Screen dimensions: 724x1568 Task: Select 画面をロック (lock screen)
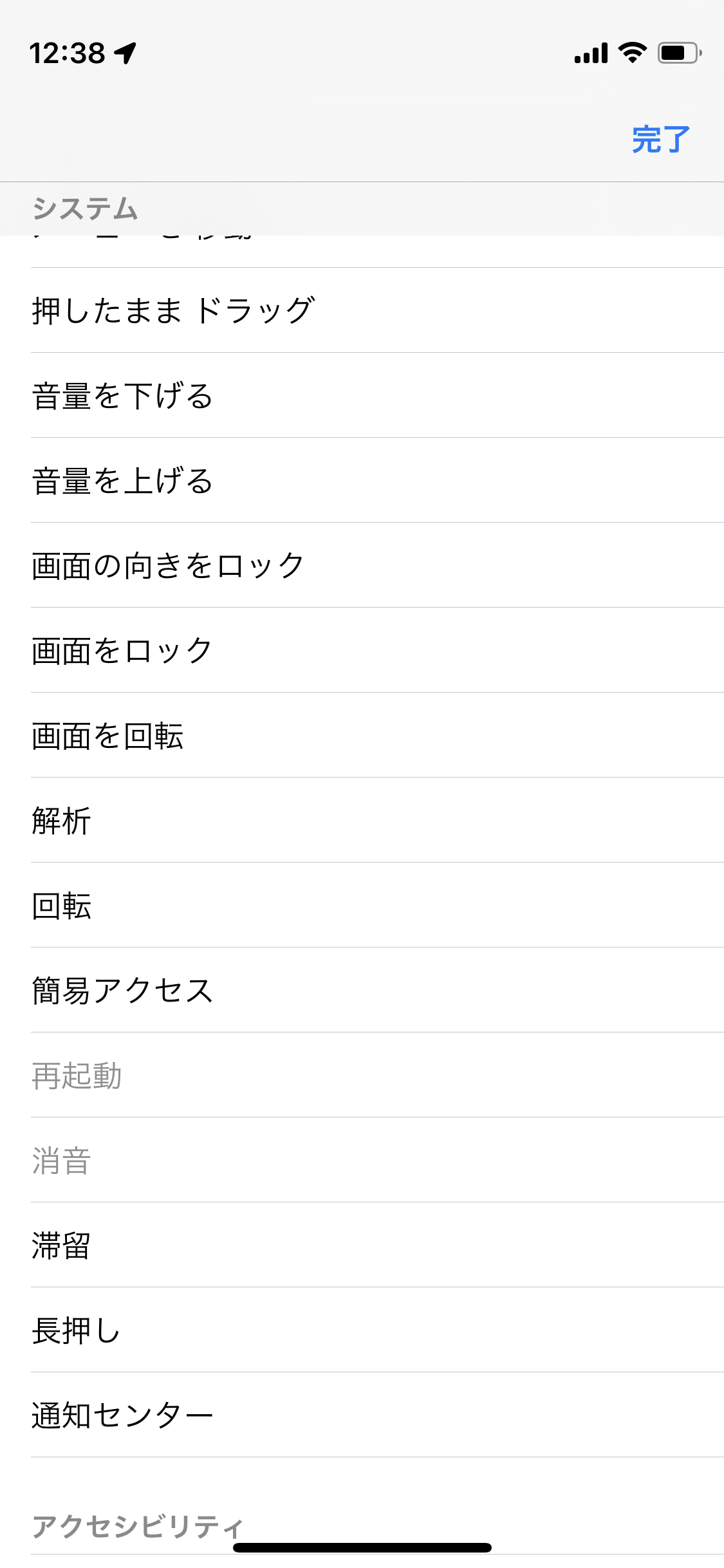tap(122, 650)
